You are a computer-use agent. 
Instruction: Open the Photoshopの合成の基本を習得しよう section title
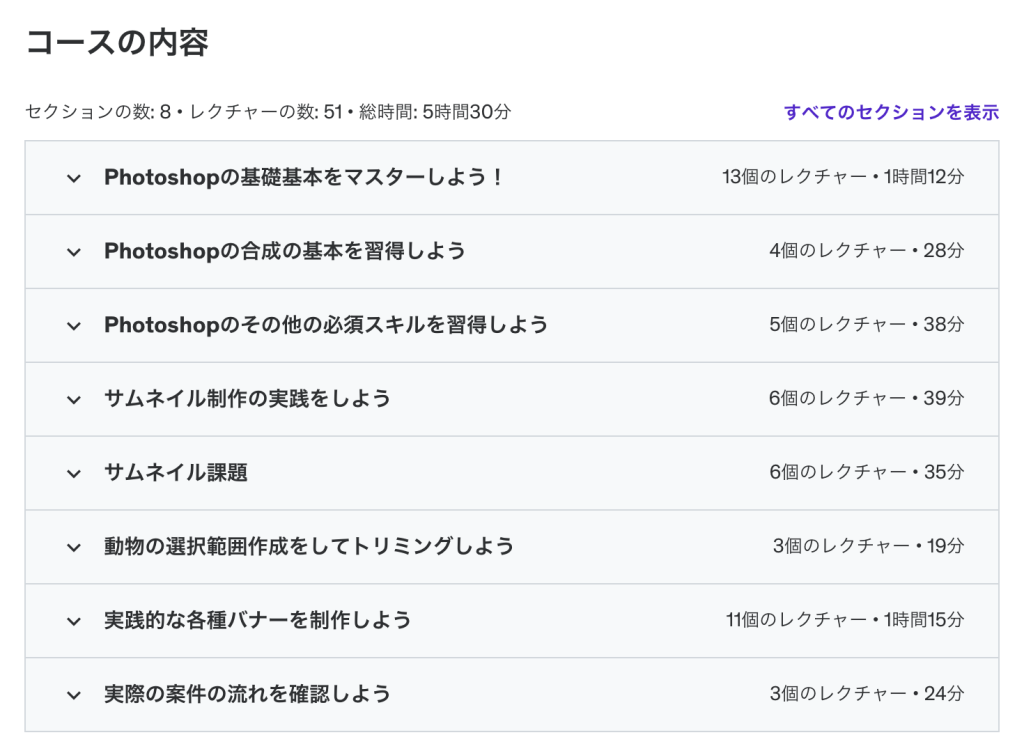tap(285, 251)
